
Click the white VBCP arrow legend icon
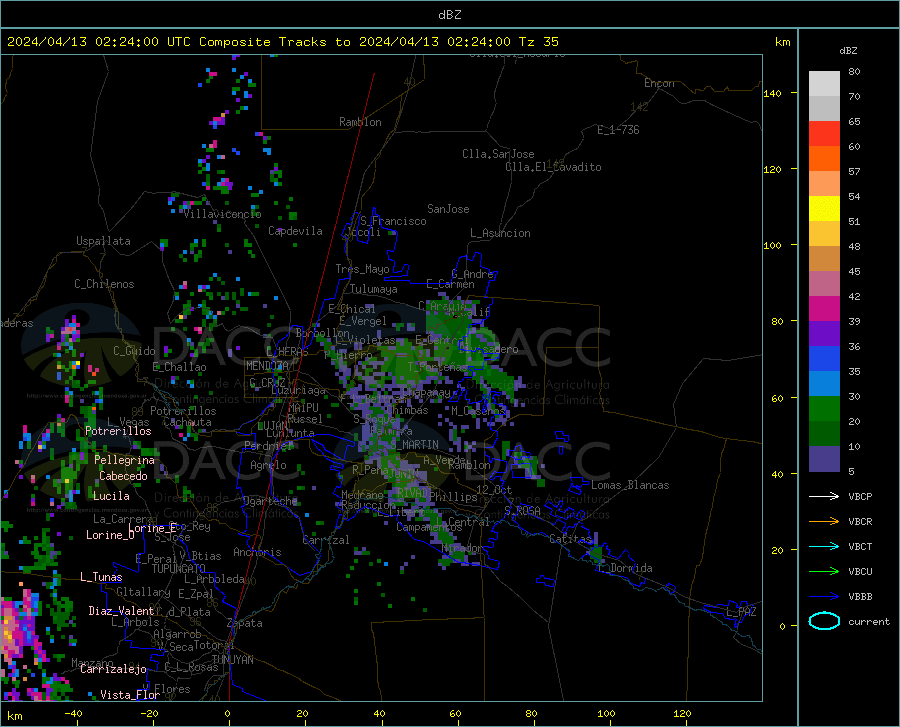point(824,496)
